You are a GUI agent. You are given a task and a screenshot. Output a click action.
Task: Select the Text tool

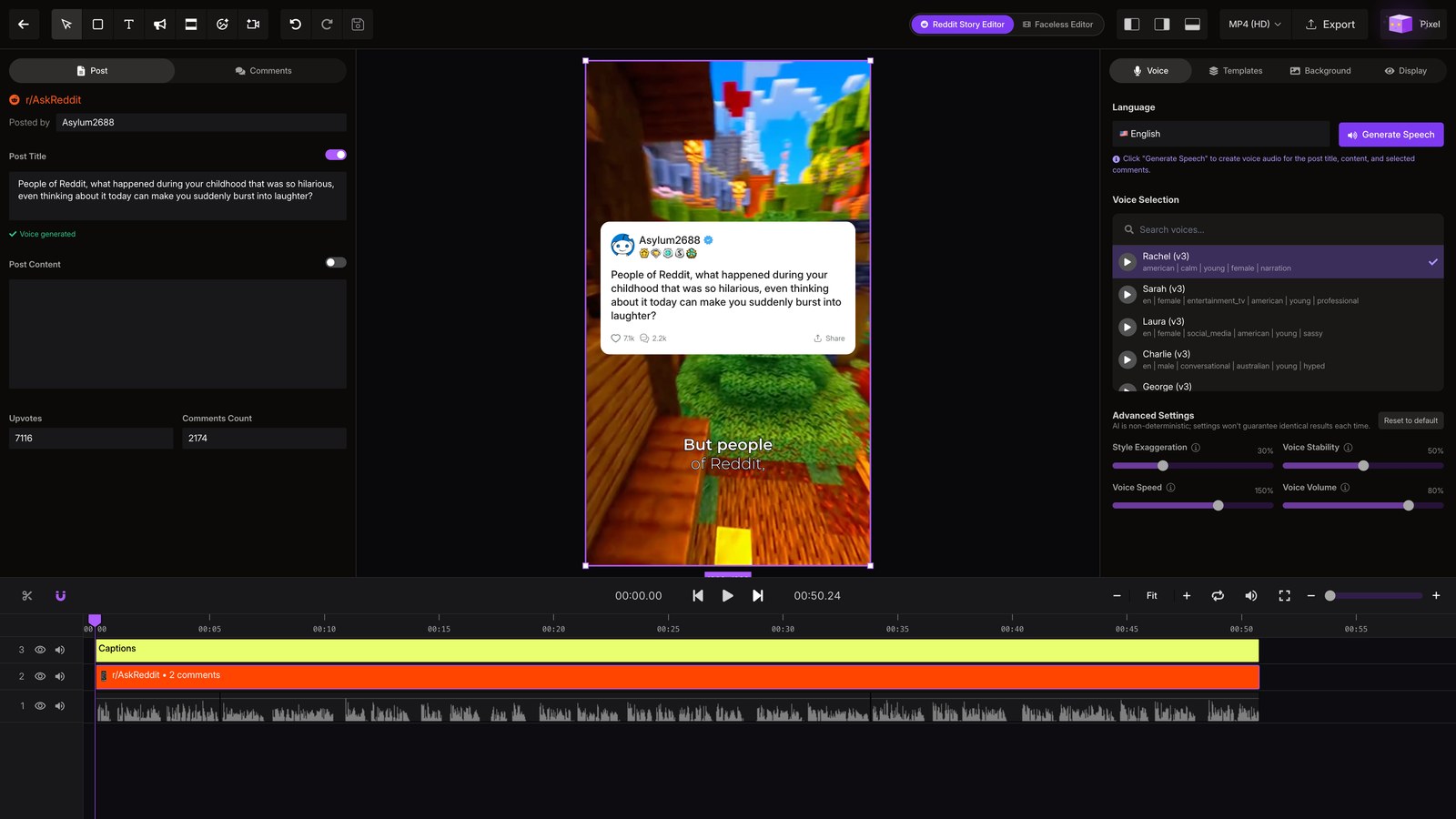[x=128, y=25]
